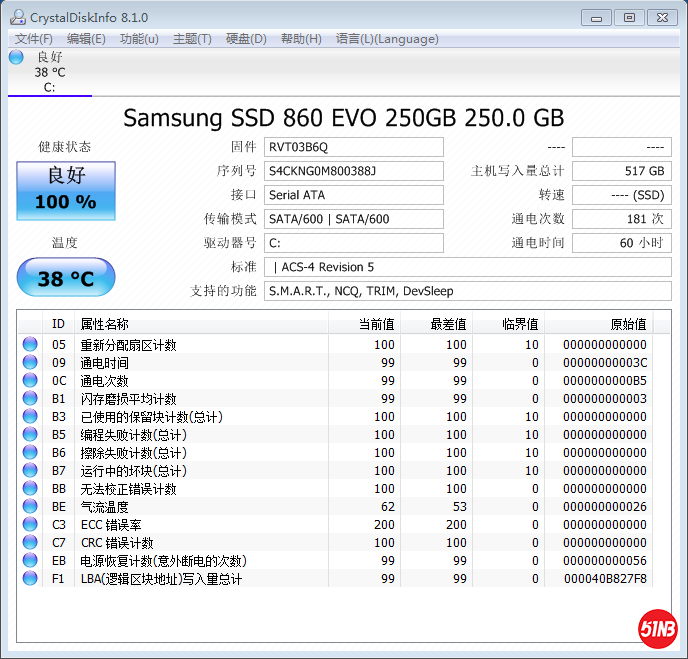This screenshot has height=659, width=688.
Task: Click the 38 °C temperature button
Action: pyautogui.click(x=66, y=278)
